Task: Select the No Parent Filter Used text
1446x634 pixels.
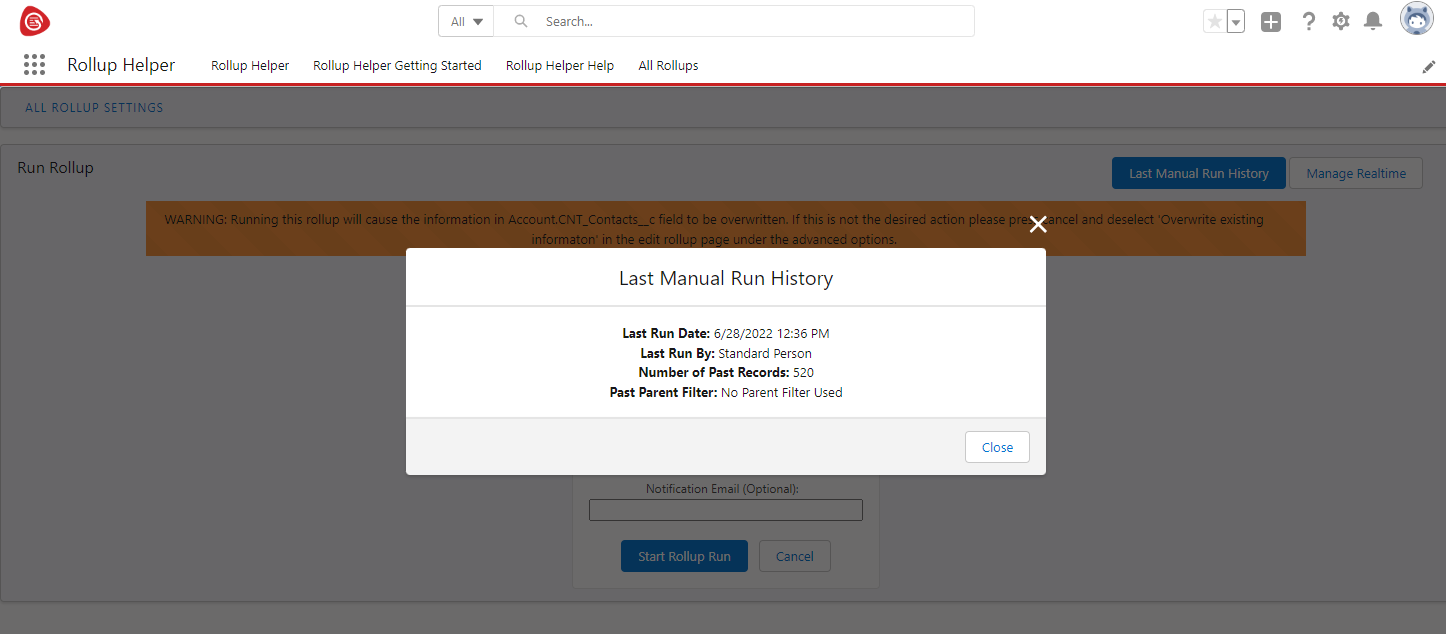Action: coord(782,393)
